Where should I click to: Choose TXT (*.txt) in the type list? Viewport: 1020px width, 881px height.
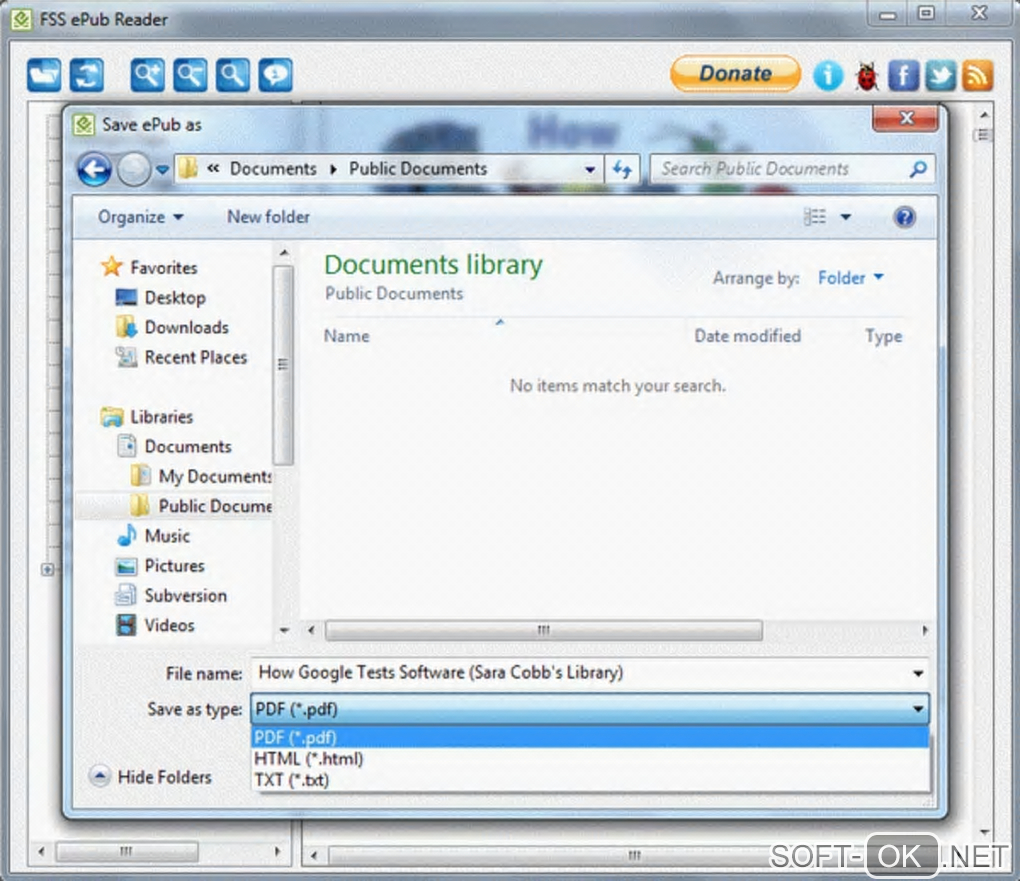coord(589,779)
